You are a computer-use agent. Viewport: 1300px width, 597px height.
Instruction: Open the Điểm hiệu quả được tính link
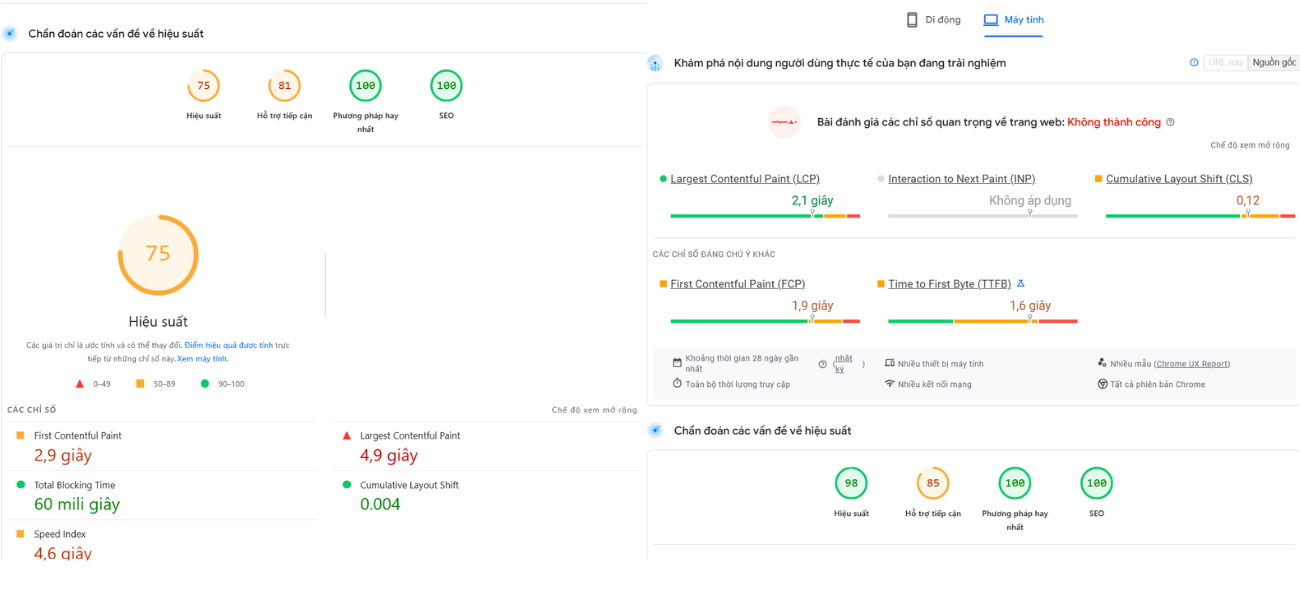pos(228,345)
